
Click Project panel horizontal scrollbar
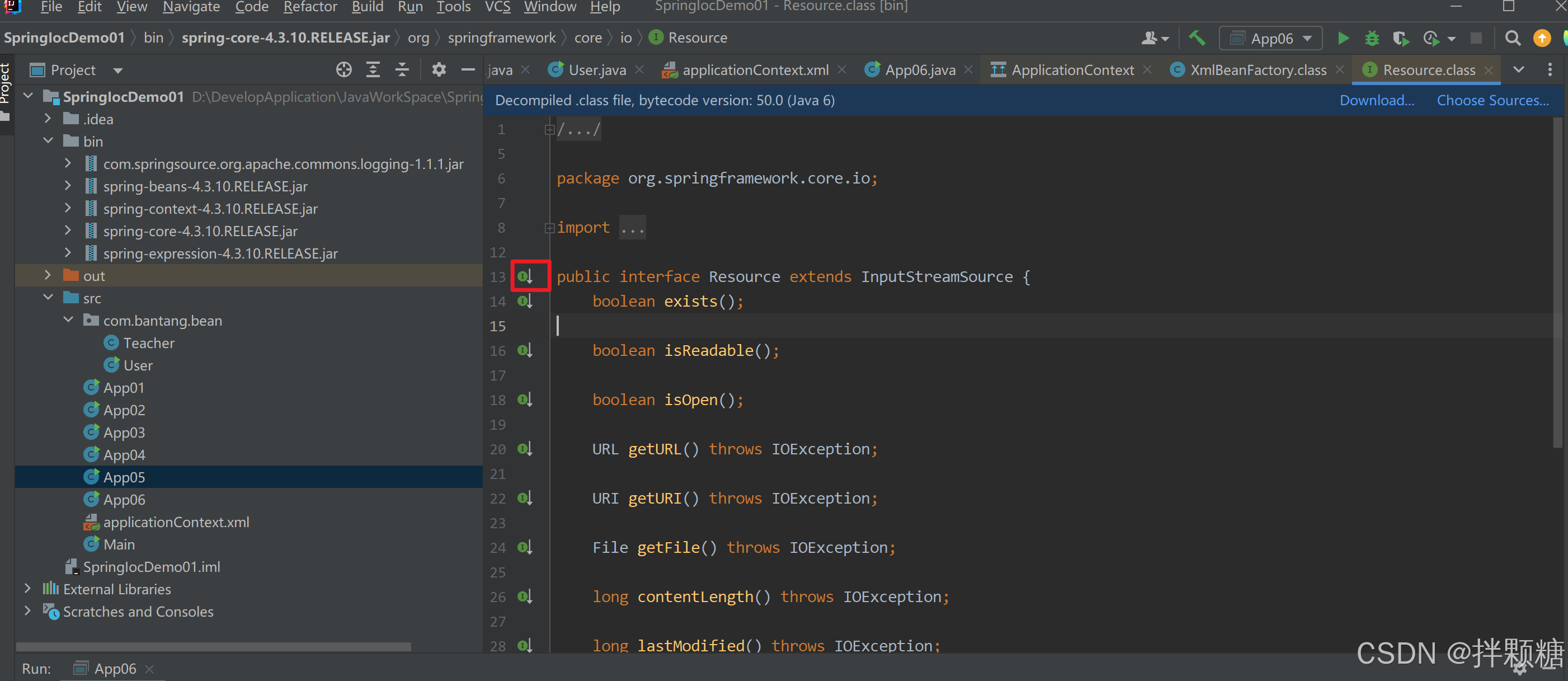pos(213,646)
